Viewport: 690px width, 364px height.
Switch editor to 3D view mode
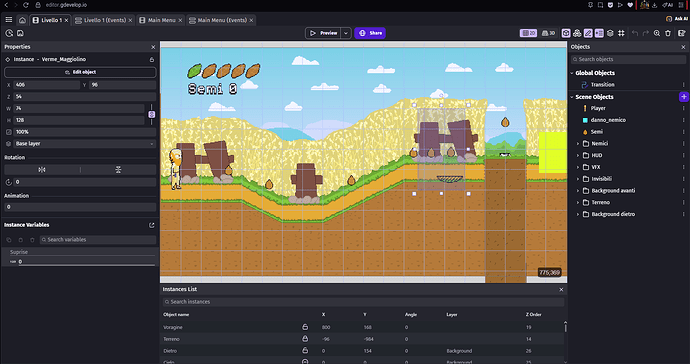pyautogui.click(x=548, y=33)
